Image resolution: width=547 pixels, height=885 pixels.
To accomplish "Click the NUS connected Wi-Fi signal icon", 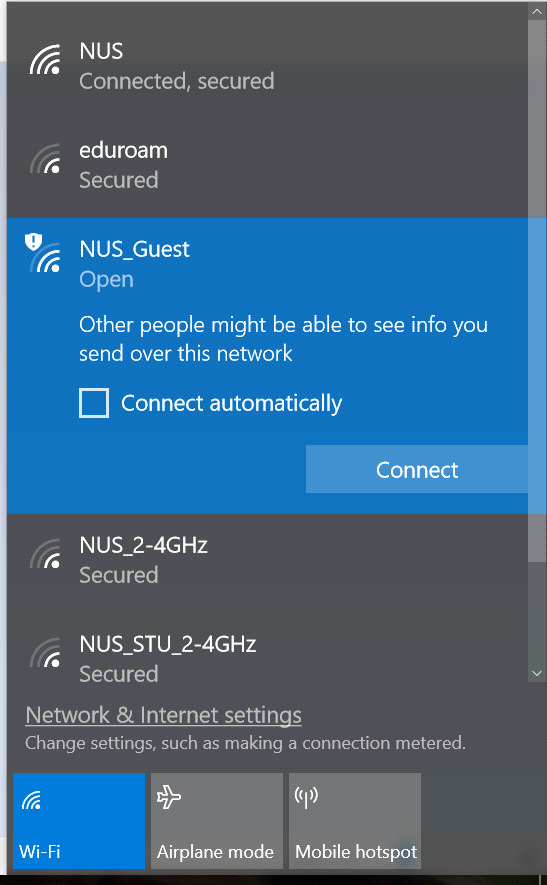I will tap(45, 60).
